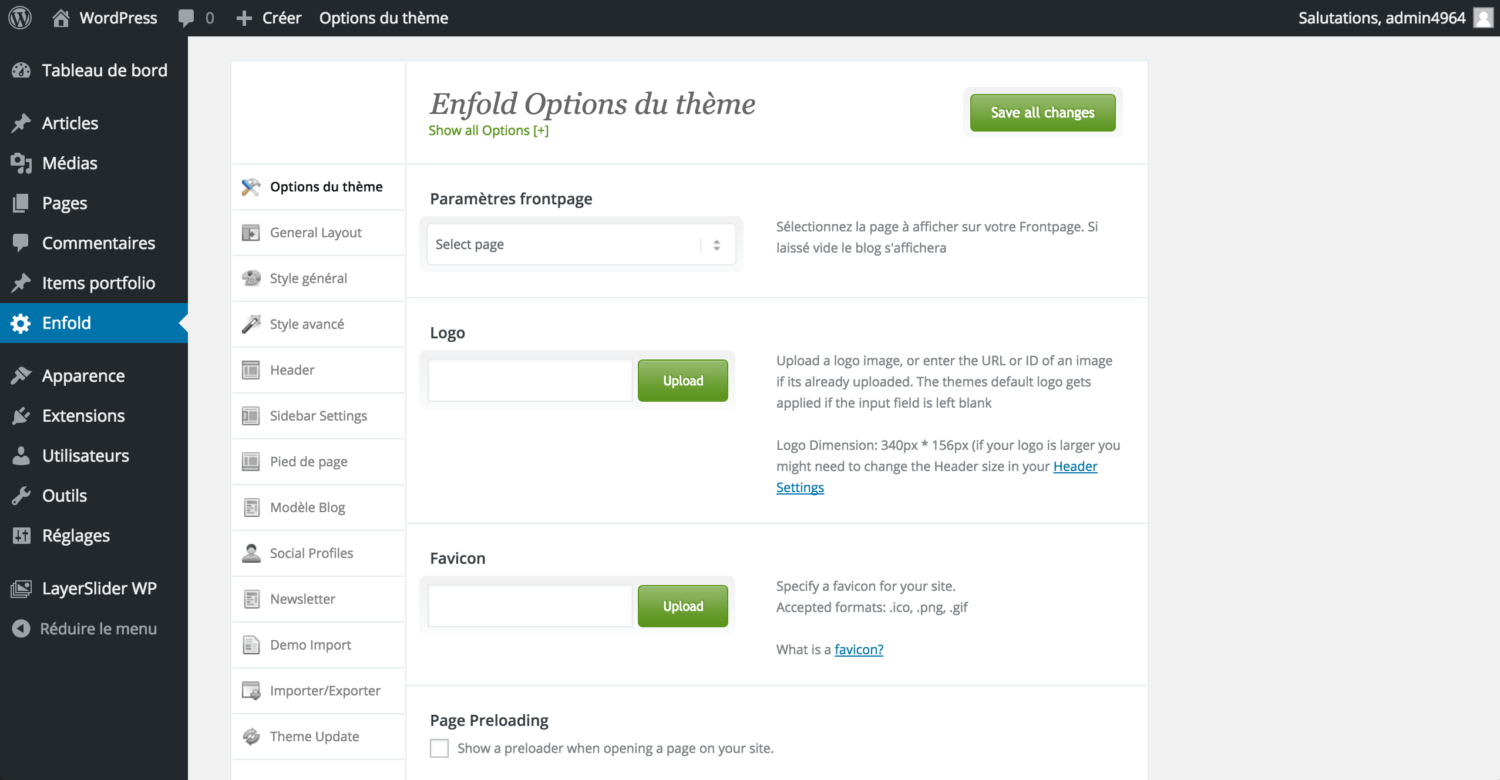
Task: Click the Logo Upload button
Action: tap(683, 381)
